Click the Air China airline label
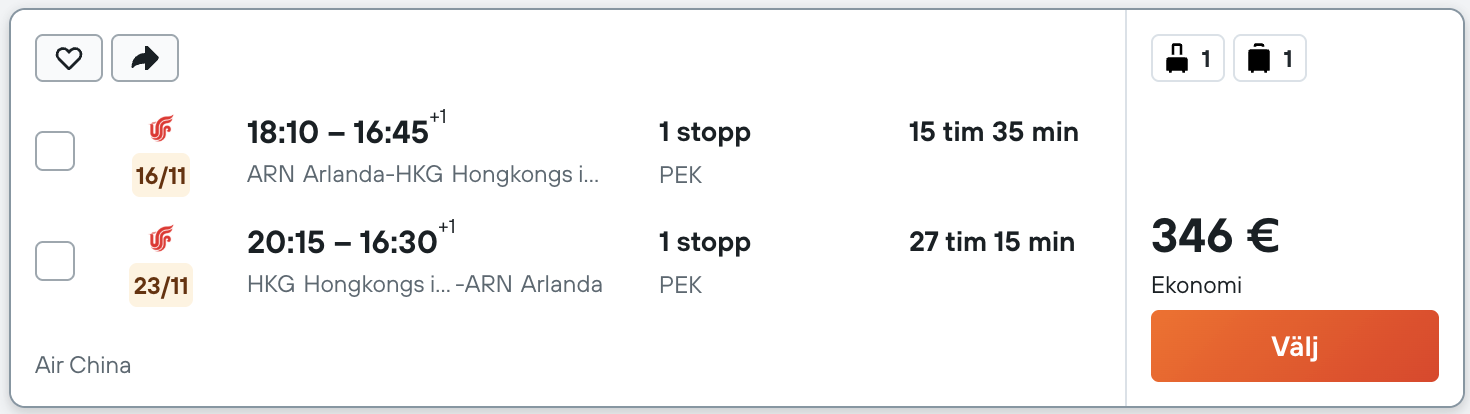This screenshot has height=414, width=1470. coord(83,365)
